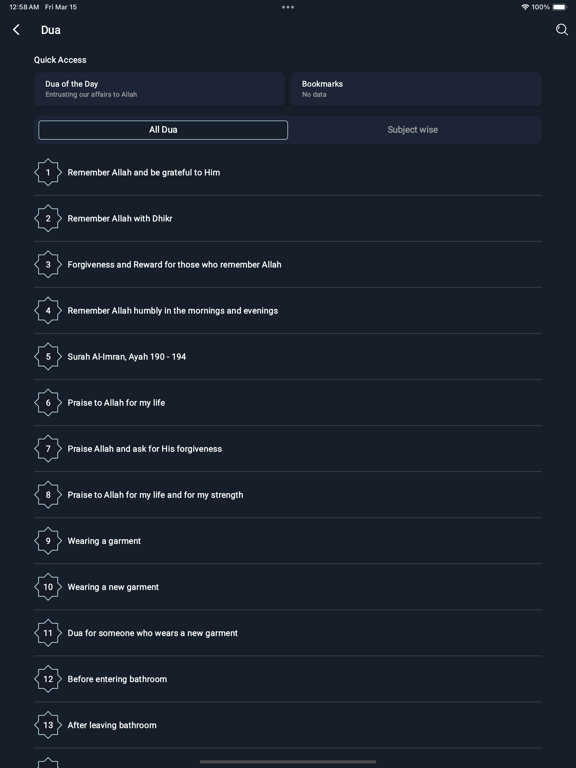Open Surah Al-Imran, Ayah 190 - 194
This screenshot has width=576, height=768.
coord(288,357)
